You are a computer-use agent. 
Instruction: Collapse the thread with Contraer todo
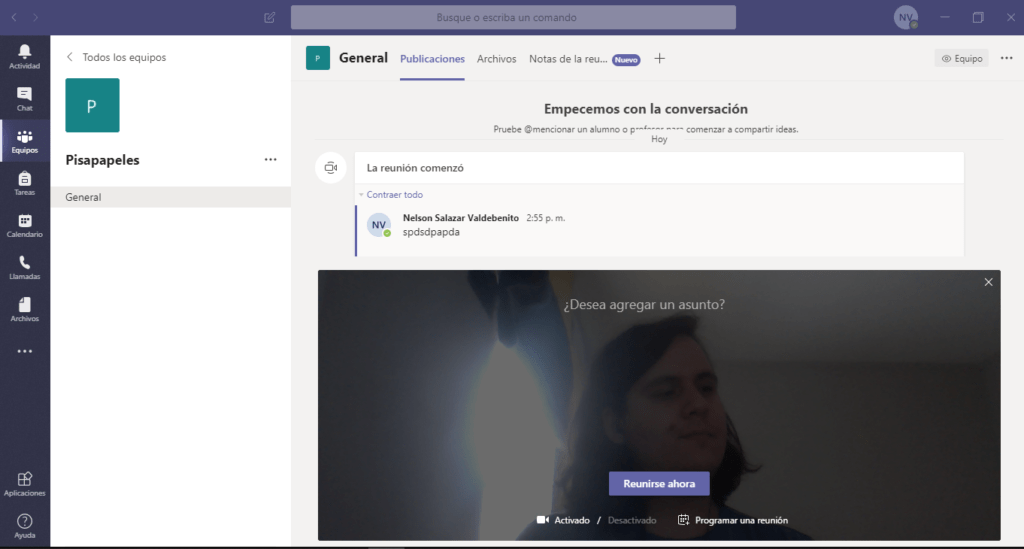coord(394,195)
